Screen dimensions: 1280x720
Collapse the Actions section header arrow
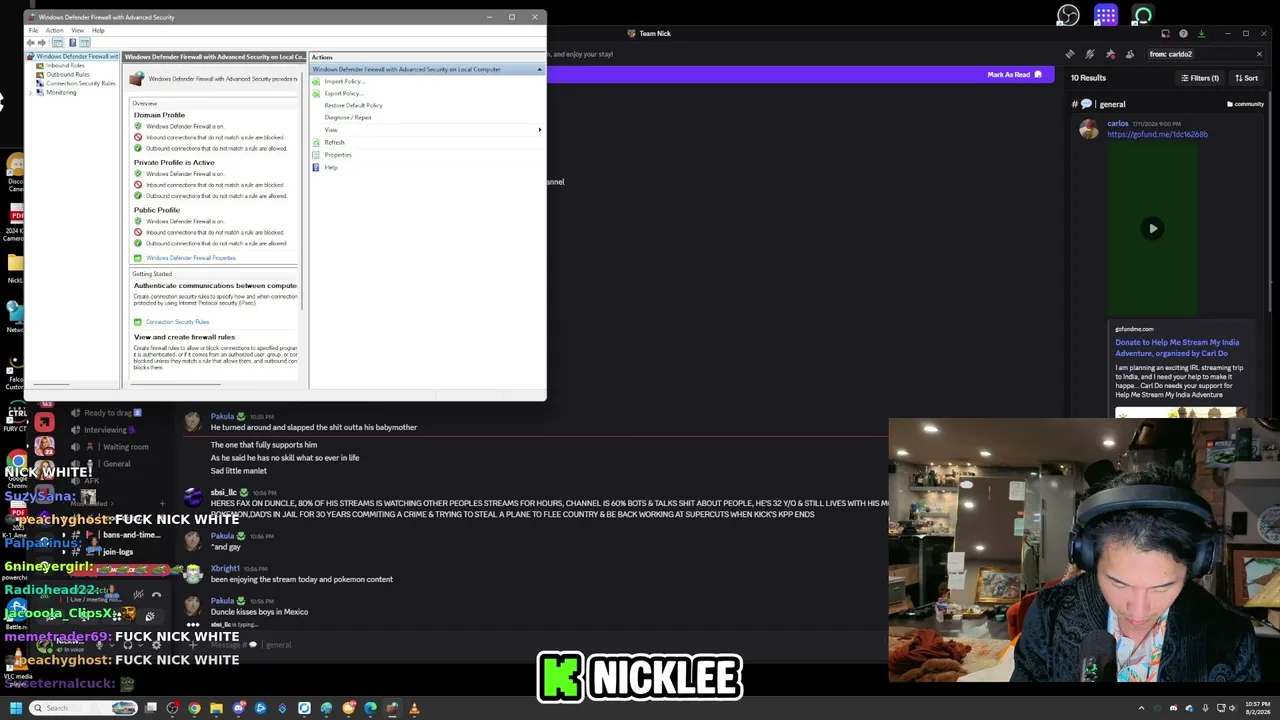click(540, 69)
